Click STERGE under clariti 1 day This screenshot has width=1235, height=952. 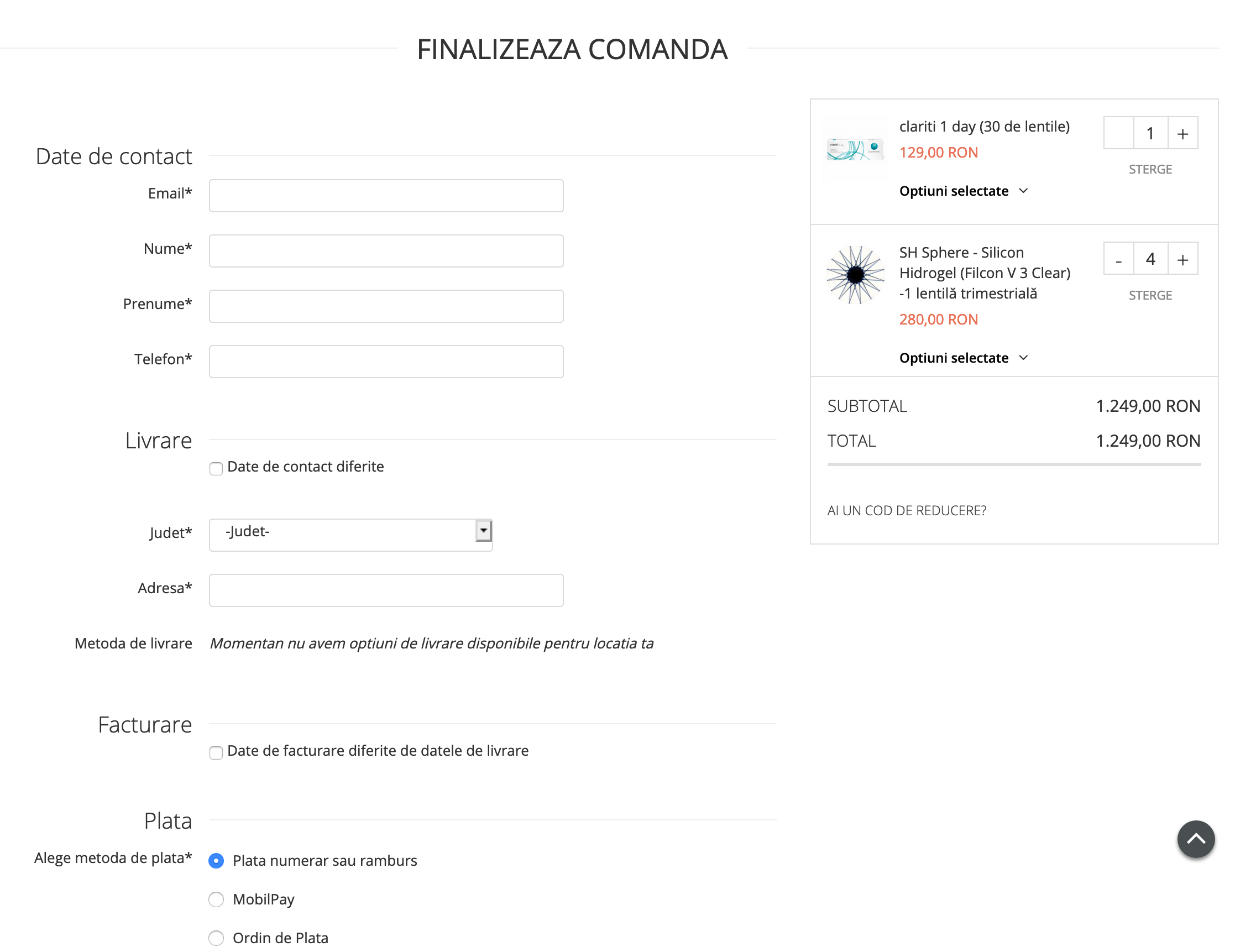pyautogui.click(x=1150, y=169)
